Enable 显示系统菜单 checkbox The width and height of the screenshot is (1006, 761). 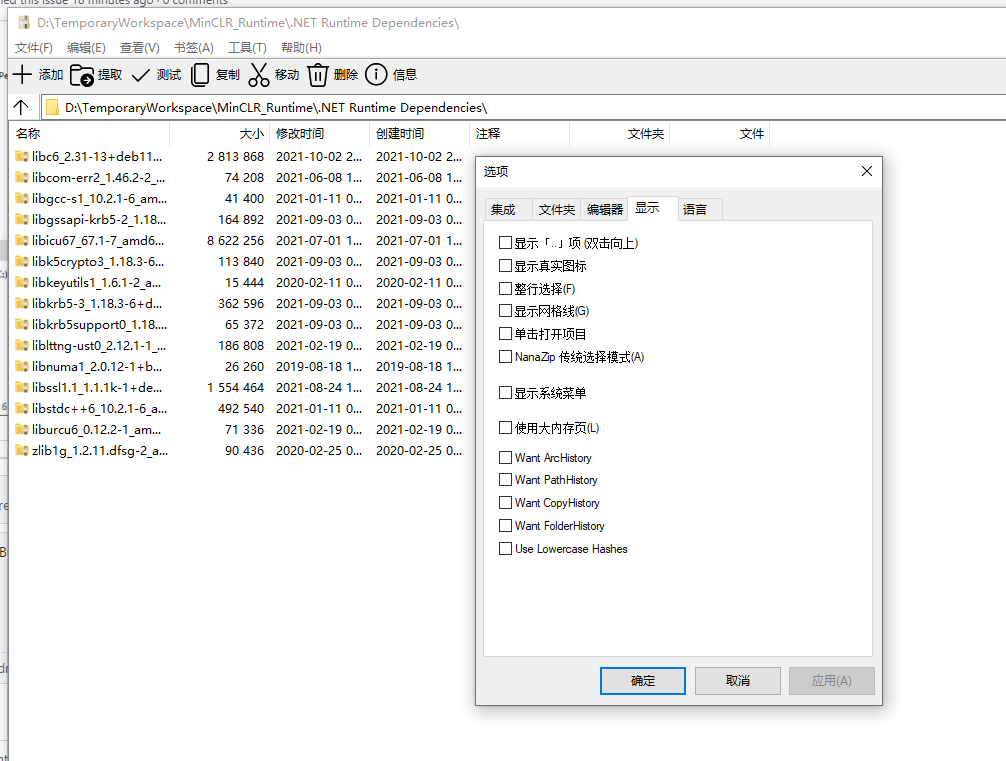pos(506,393)
